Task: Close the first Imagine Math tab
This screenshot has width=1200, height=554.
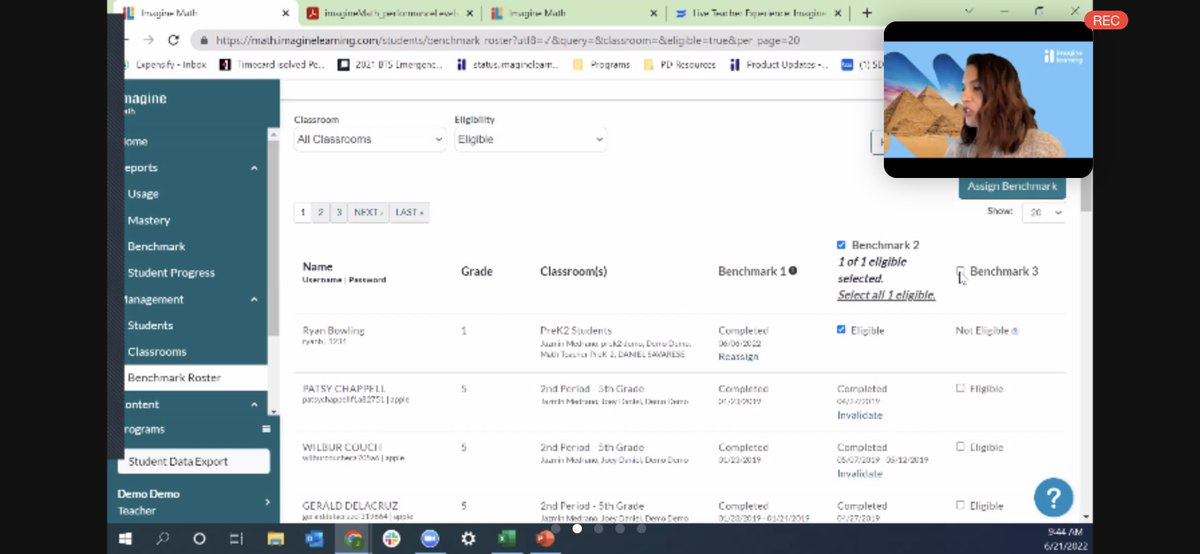Action: coord(285,13)
